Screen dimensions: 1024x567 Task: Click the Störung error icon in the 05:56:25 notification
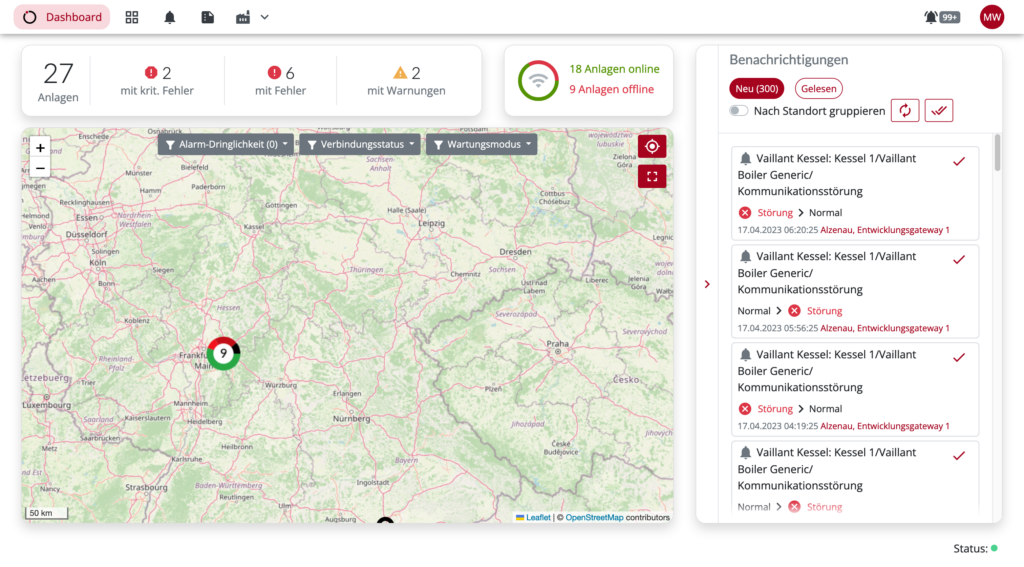click(794, 310)
